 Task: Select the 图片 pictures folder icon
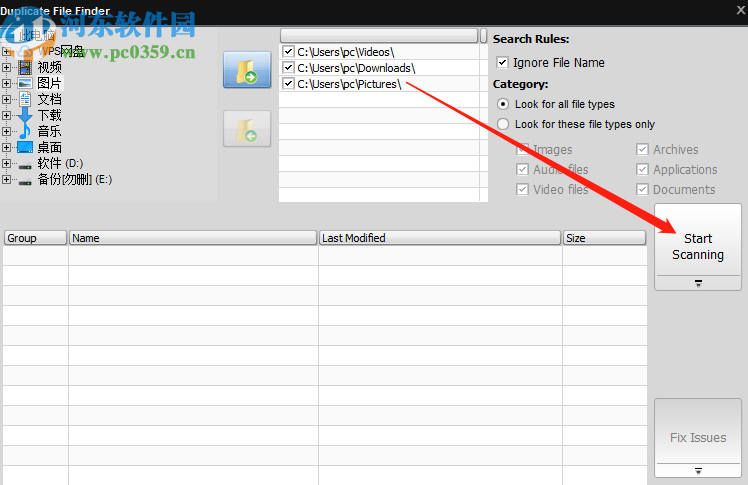25,83
